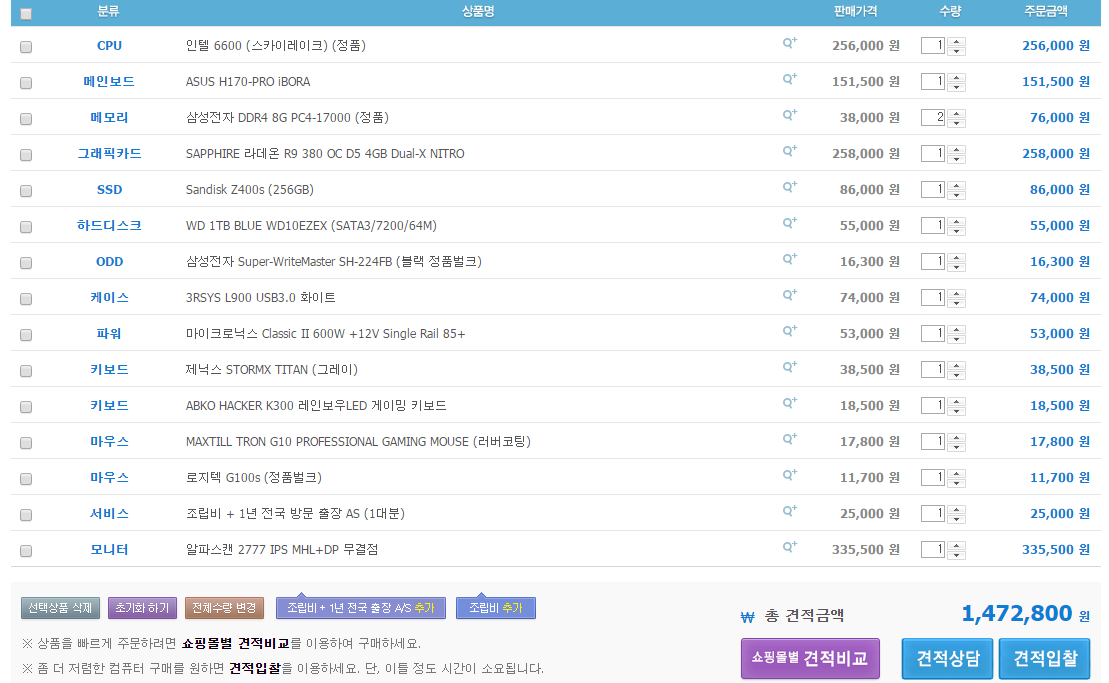Click the 하드디스크 category link
The width and height of the screenshot is (1109, 683).
tap(109, 226)
